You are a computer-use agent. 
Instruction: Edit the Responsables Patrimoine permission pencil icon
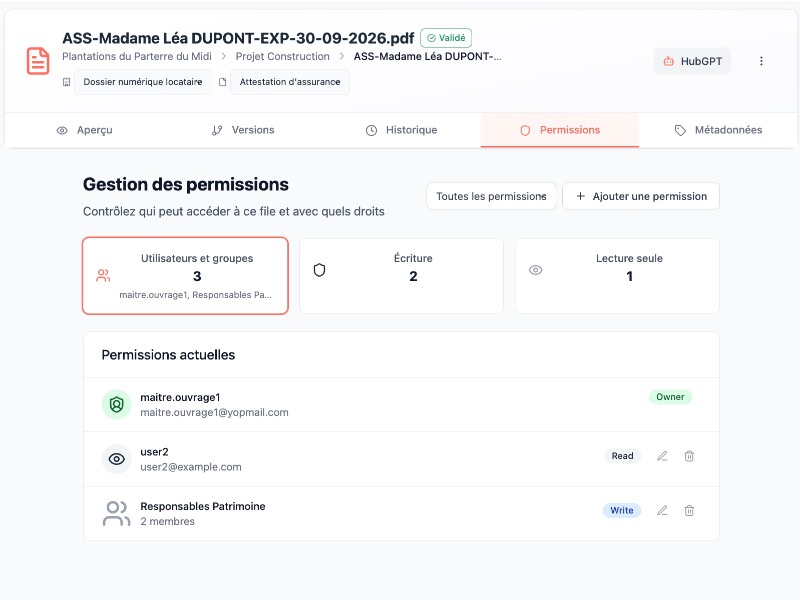[662, 510]
